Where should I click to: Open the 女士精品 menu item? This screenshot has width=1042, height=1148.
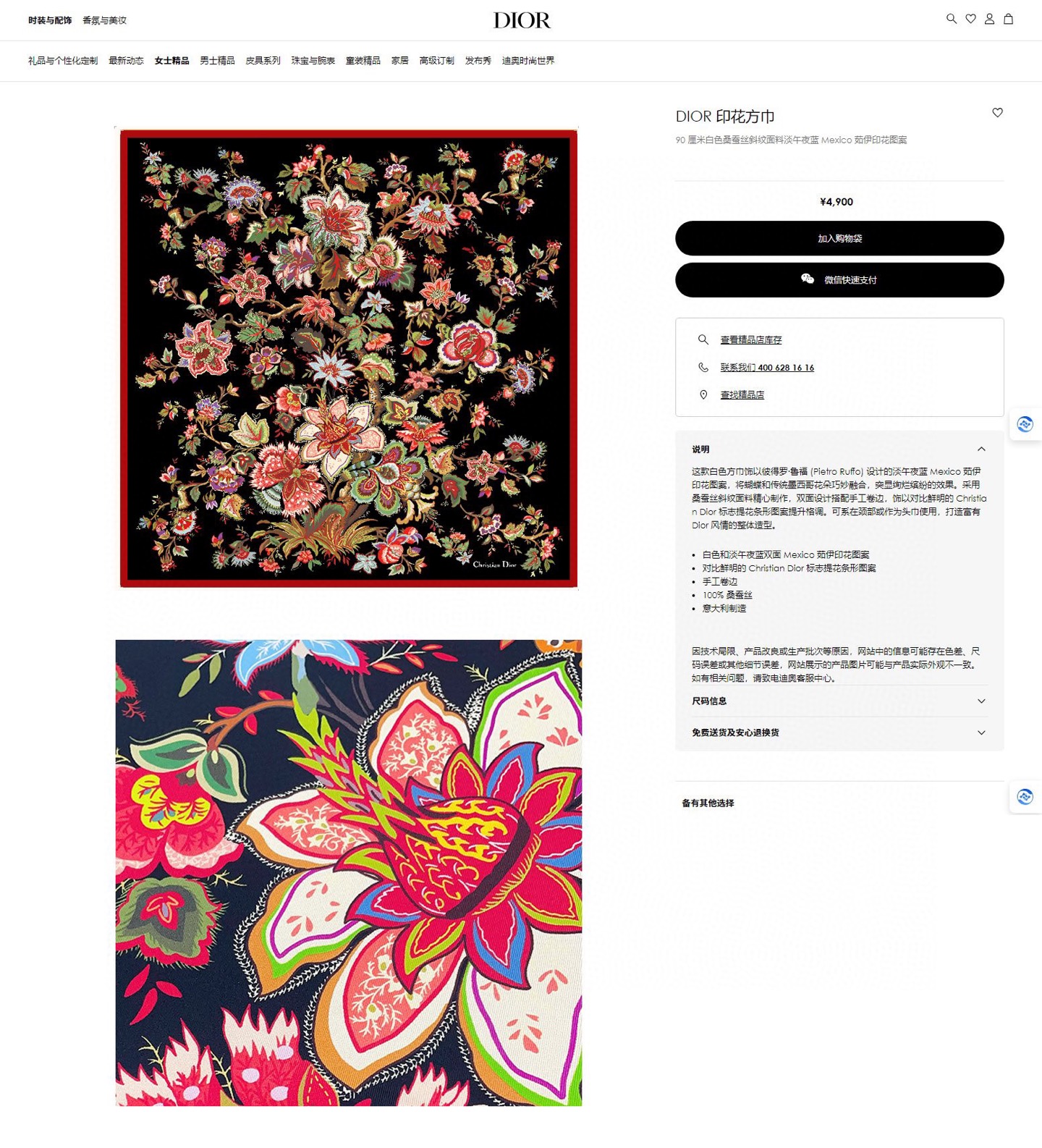(171, 61)
